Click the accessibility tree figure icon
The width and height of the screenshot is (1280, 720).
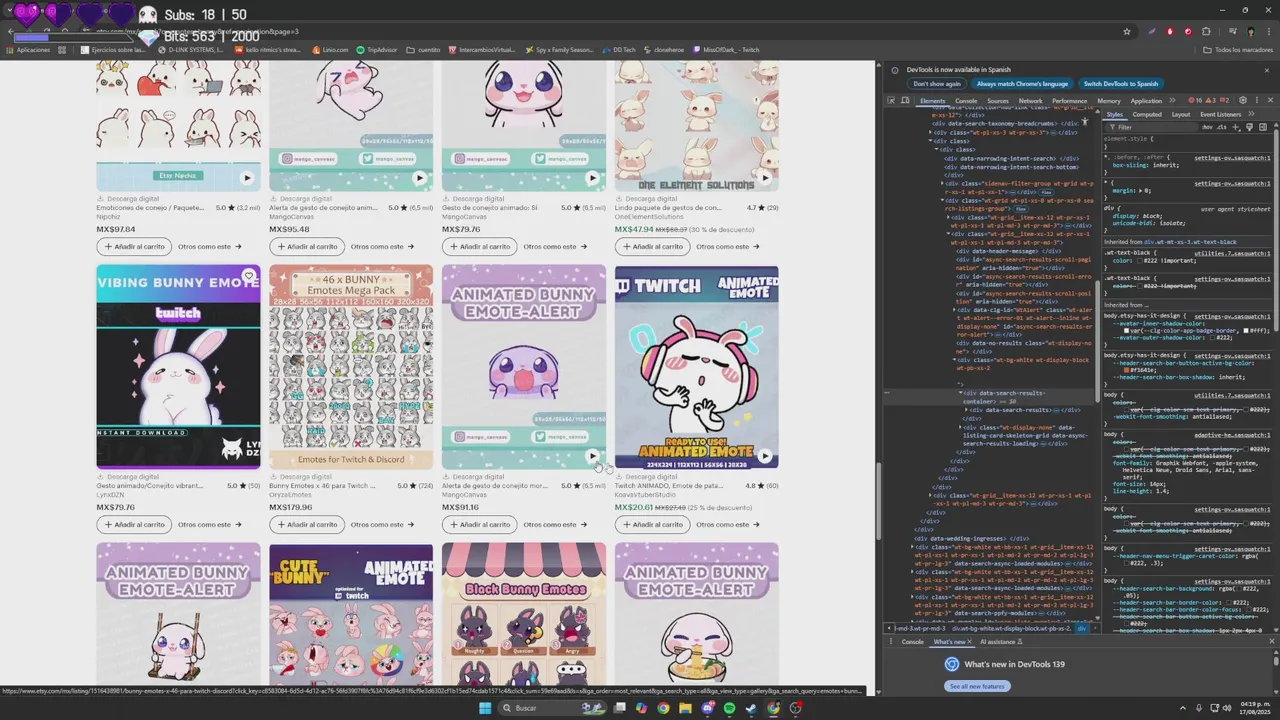[x=1085, y=121]
